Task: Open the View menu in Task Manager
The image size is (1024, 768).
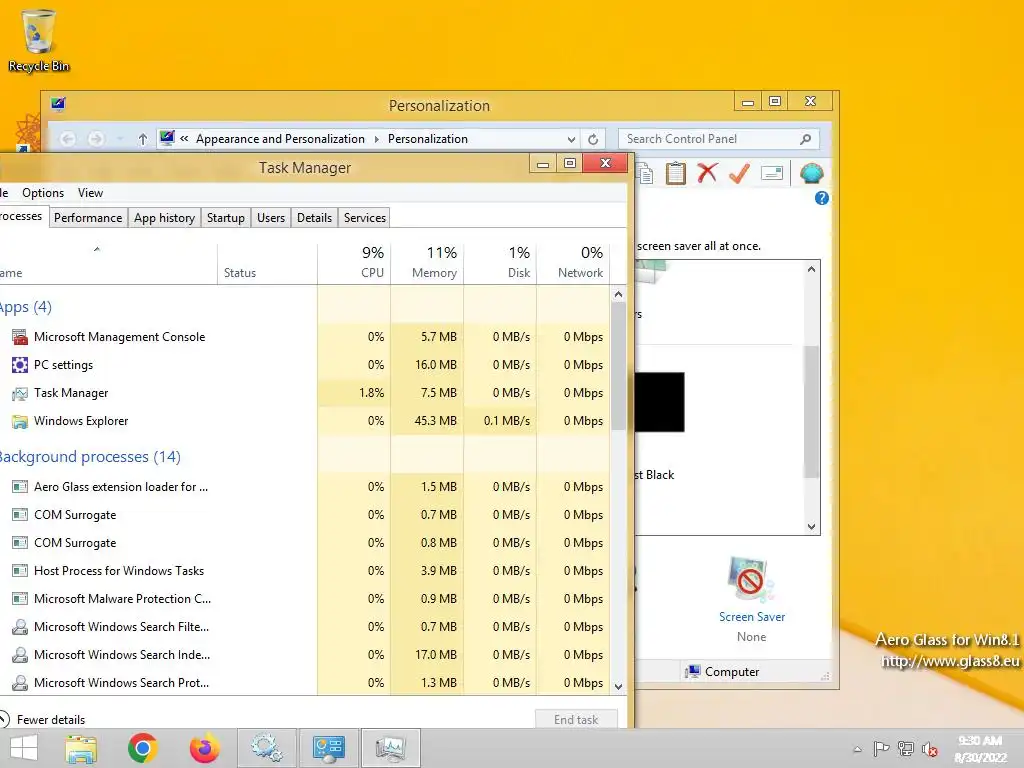Action: [90, 193]
